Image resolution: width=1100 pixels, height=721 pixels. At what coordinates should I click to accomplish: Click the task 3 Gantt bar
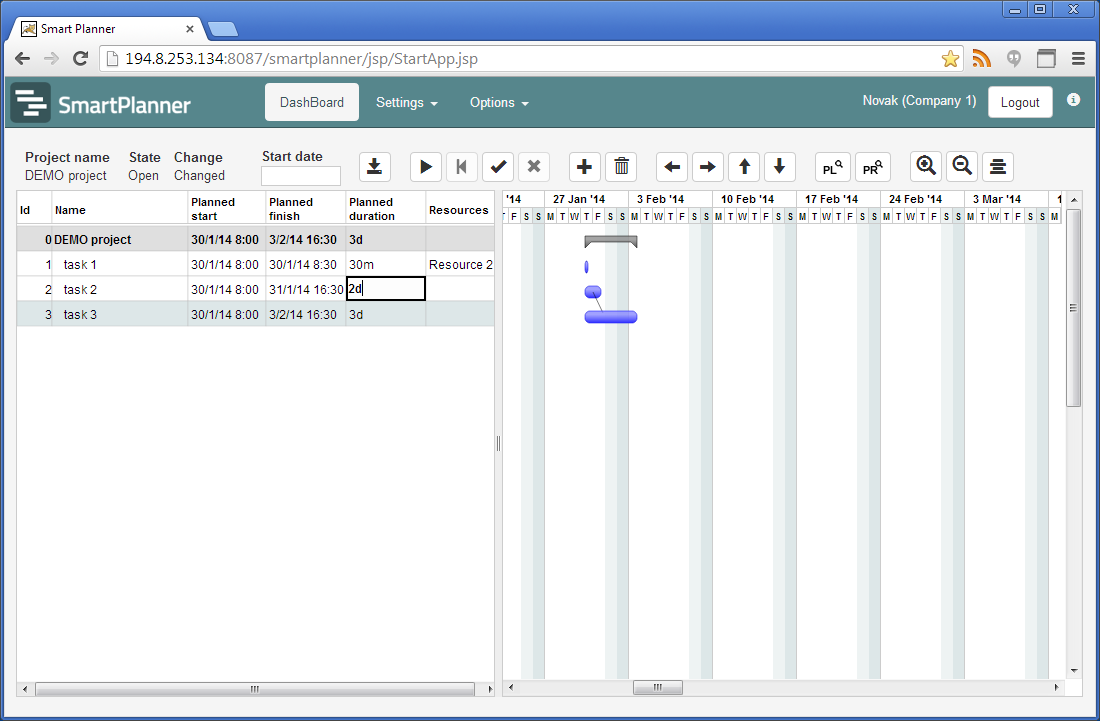[611, 317]
